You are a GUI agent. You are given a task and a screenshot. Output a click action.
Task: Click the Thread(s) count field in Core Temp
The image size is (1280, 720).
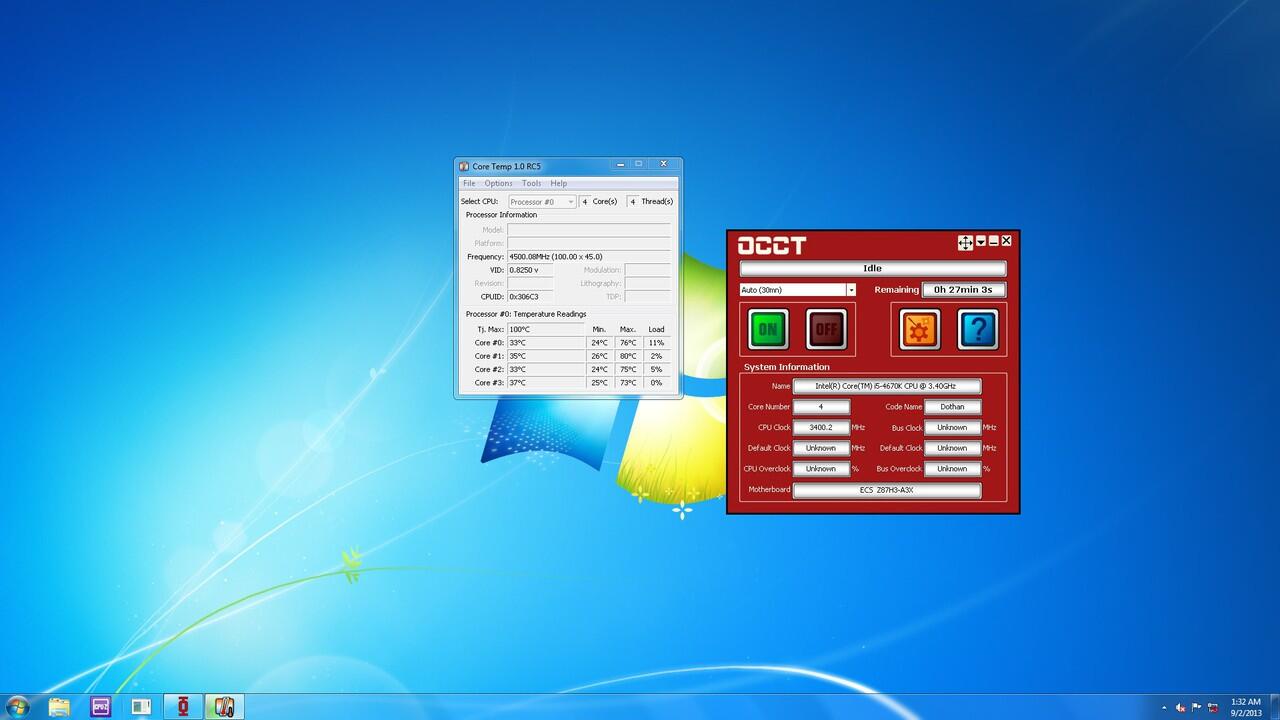(x=633, y=202)
